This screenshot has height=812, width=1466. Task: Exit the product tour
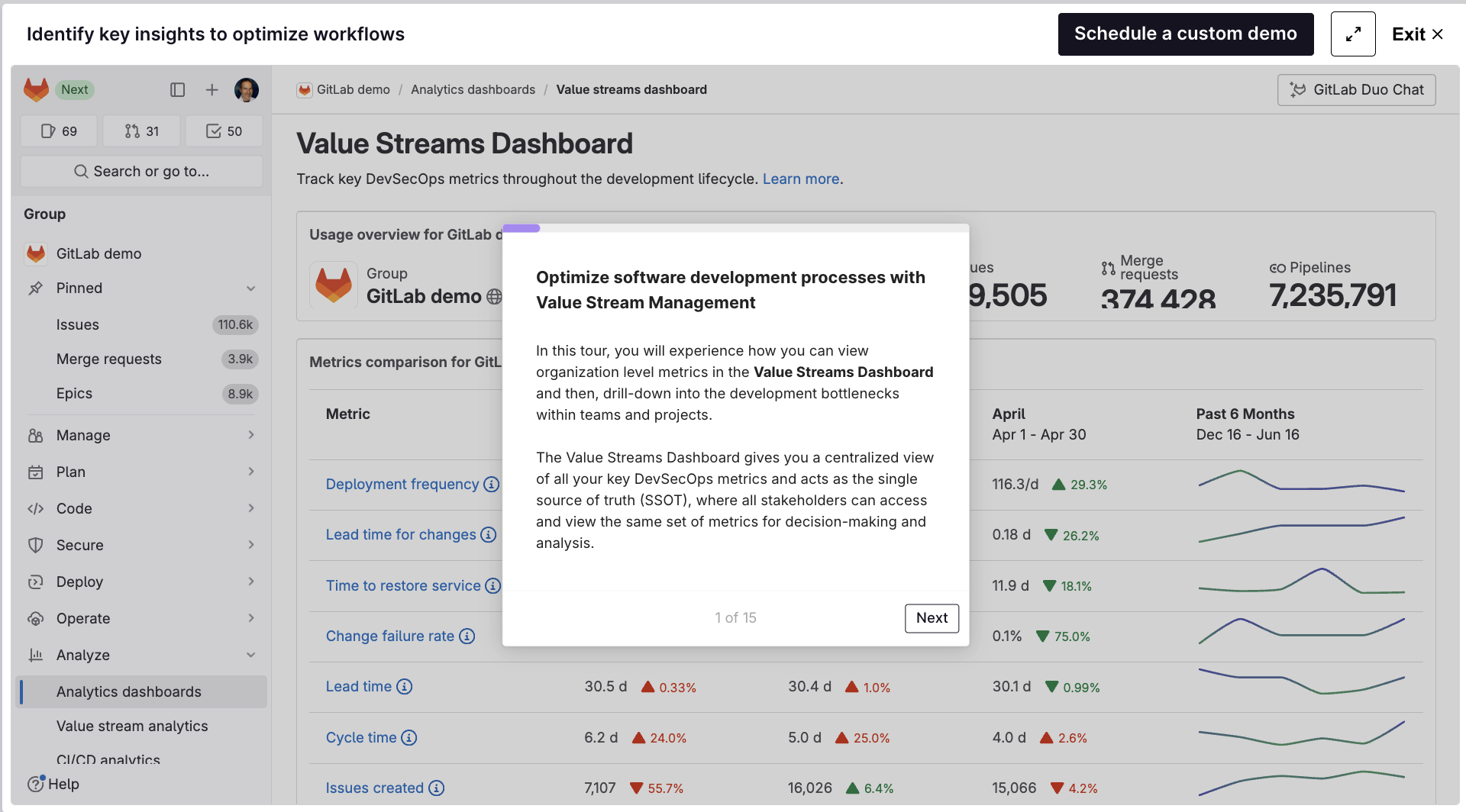pos(1417,34)
